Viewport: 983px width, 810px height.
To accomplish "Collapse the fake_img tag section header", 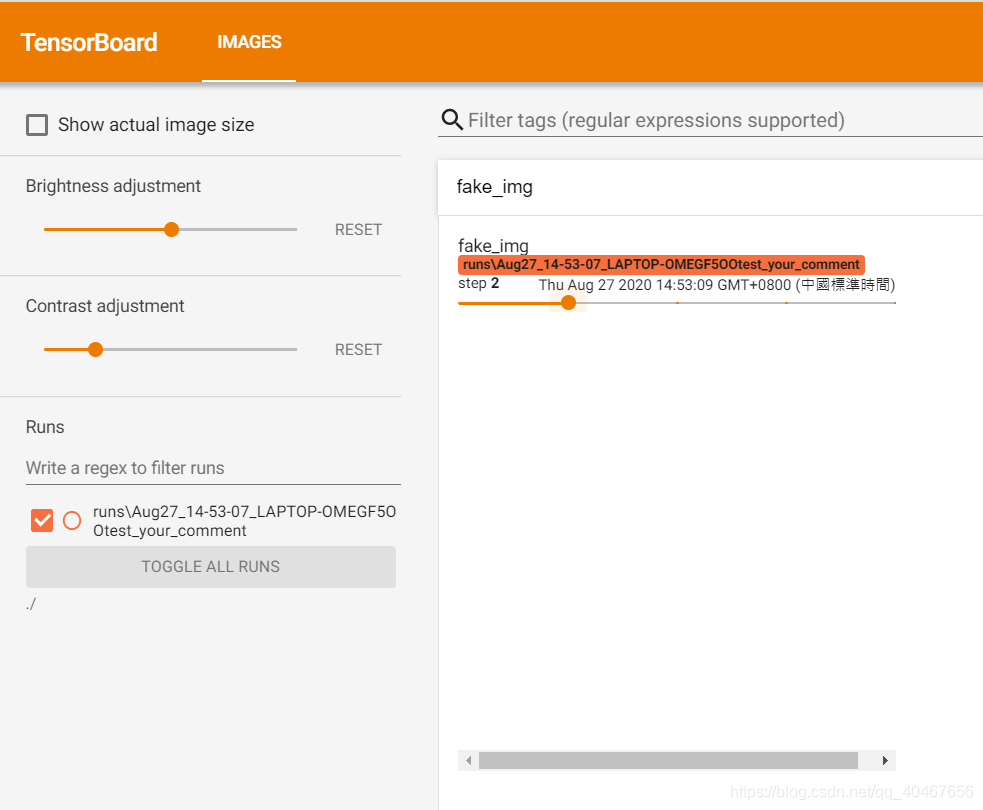I will point(710,187).
